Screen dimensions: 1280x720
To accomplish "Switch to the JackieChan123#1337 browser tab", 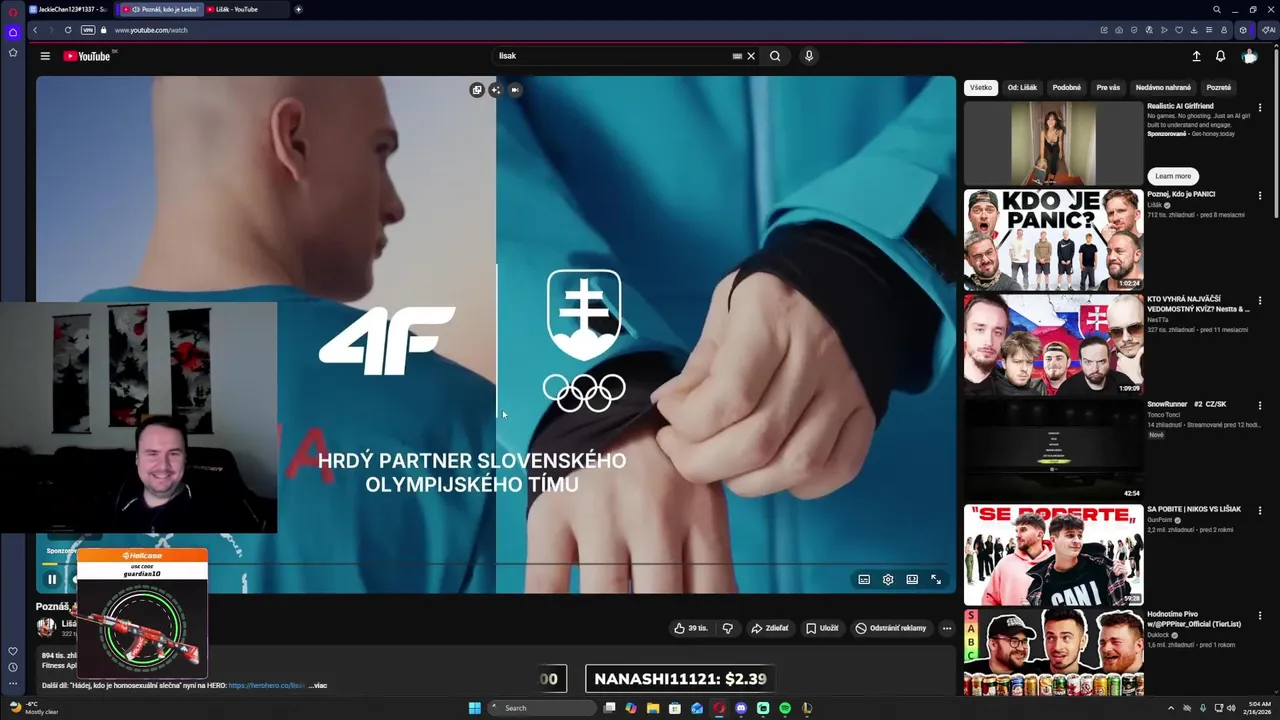I will (x=68, y=9).
